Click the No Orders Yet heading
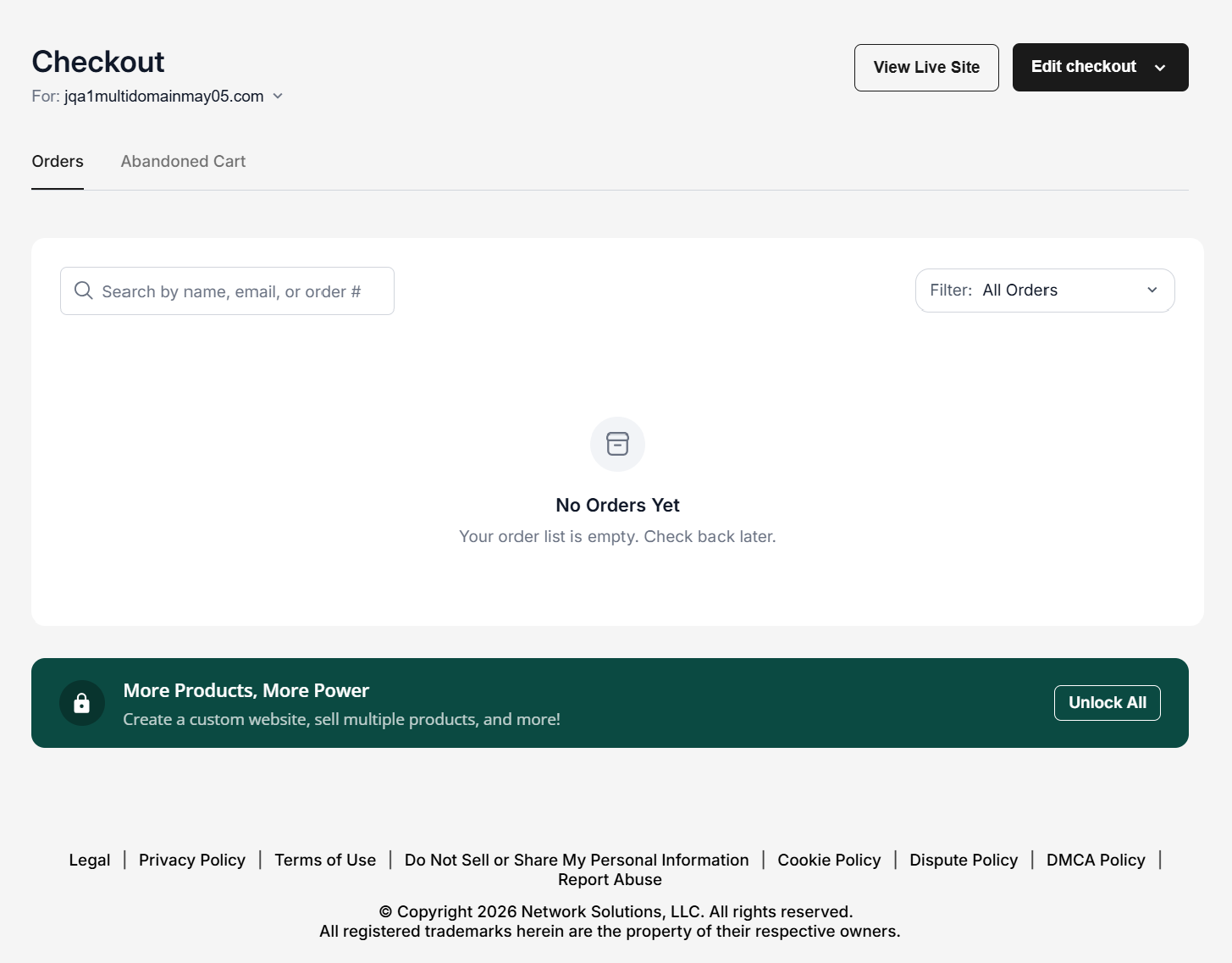The image size is (1232, 963). [617, 506]
